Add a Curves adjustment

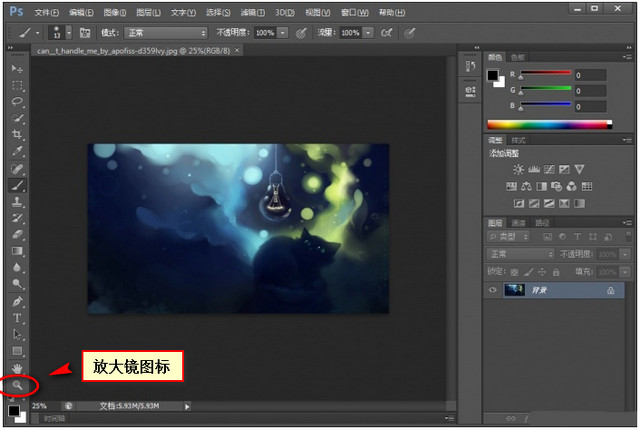pyautogui.click(x=549, y=169)
